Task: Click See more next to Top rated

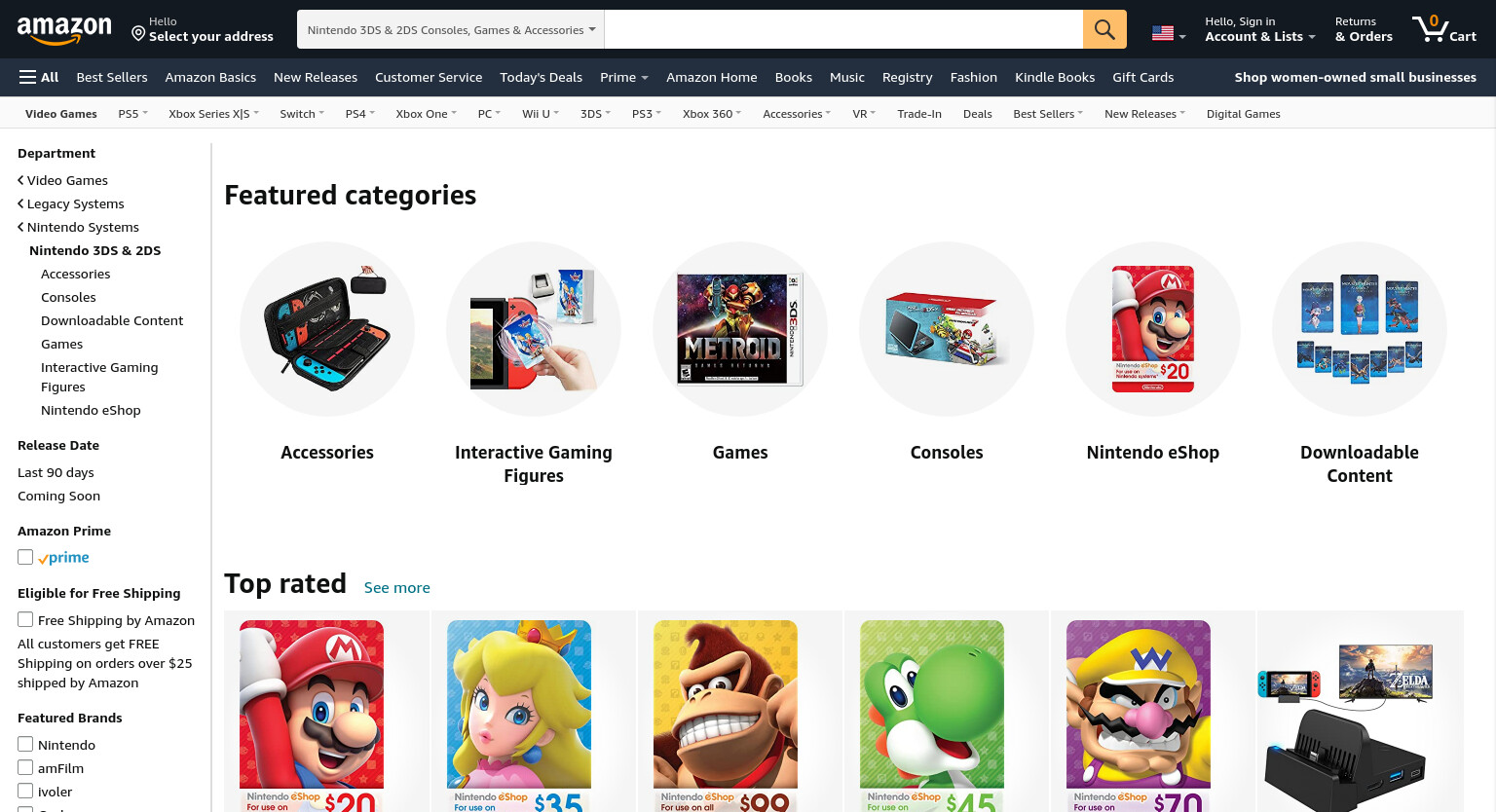Action: click(396, 587)
